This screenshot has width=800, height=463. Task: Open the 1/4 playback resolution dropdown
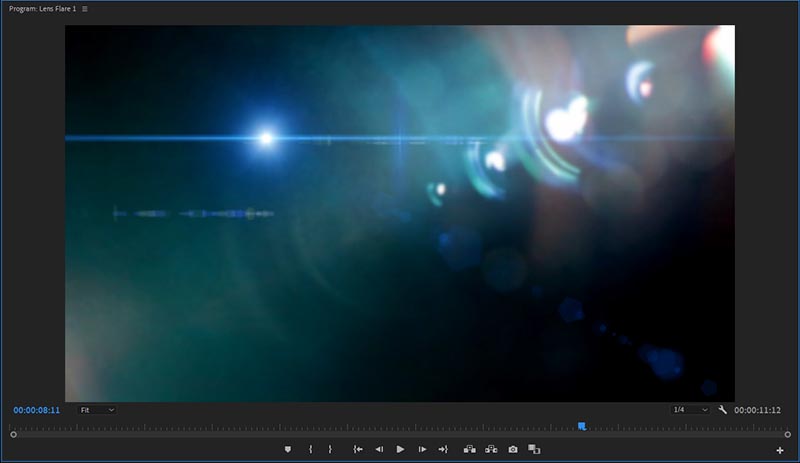pos(690,409)
